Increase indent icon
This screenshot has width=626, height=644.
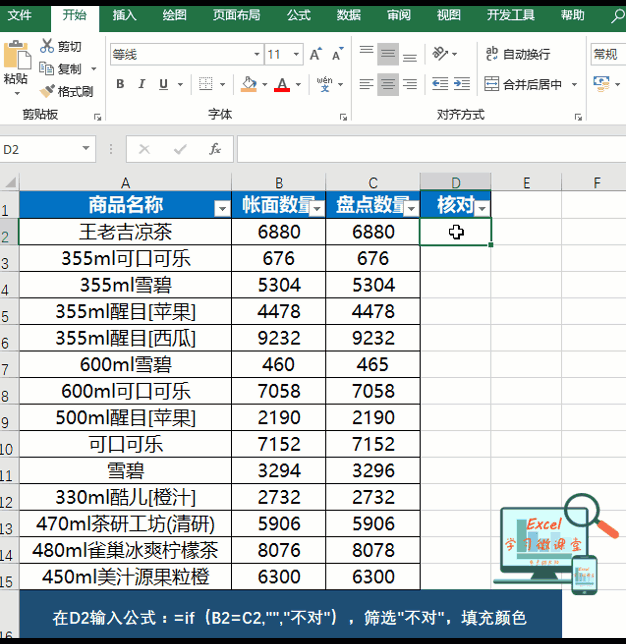pyautogui.click(x=462, y=84)
